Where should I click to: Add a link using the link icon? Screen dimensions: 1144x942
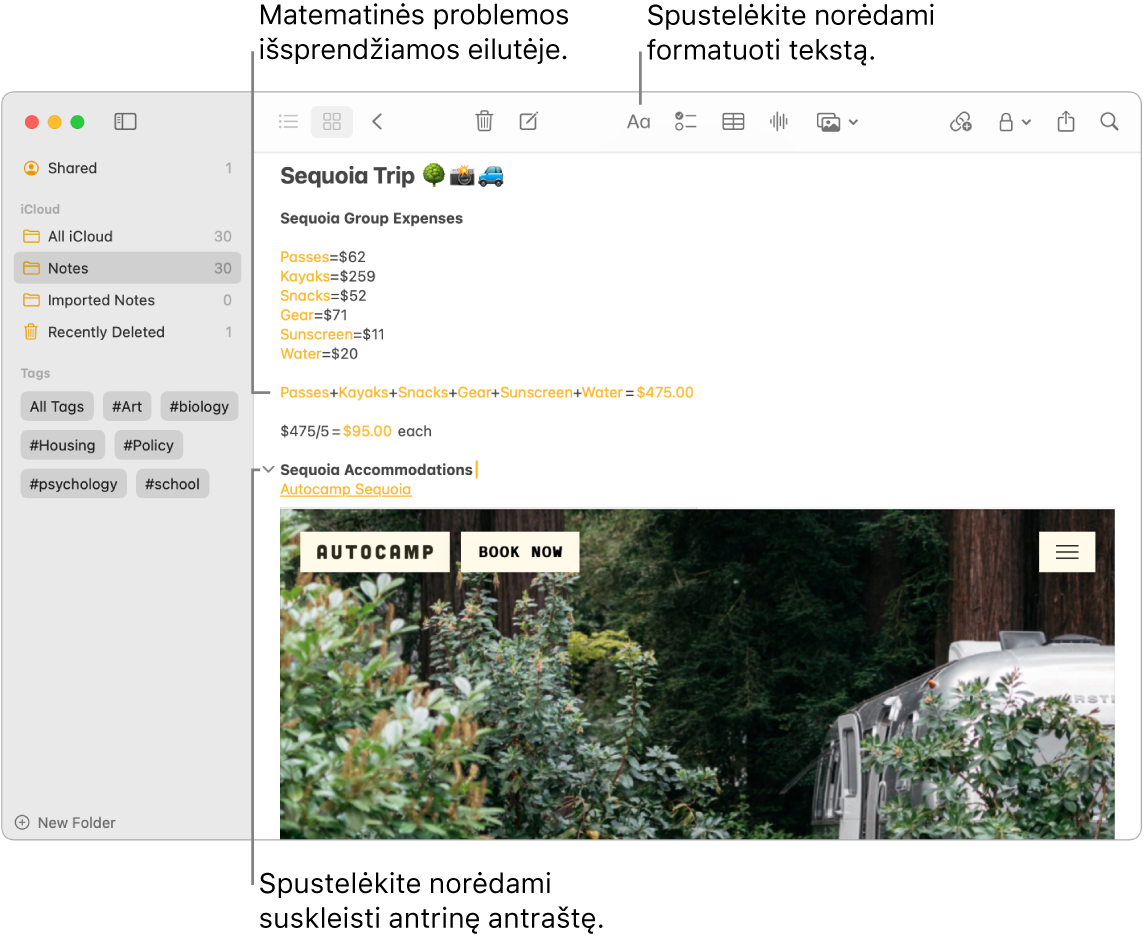[960, 121]
